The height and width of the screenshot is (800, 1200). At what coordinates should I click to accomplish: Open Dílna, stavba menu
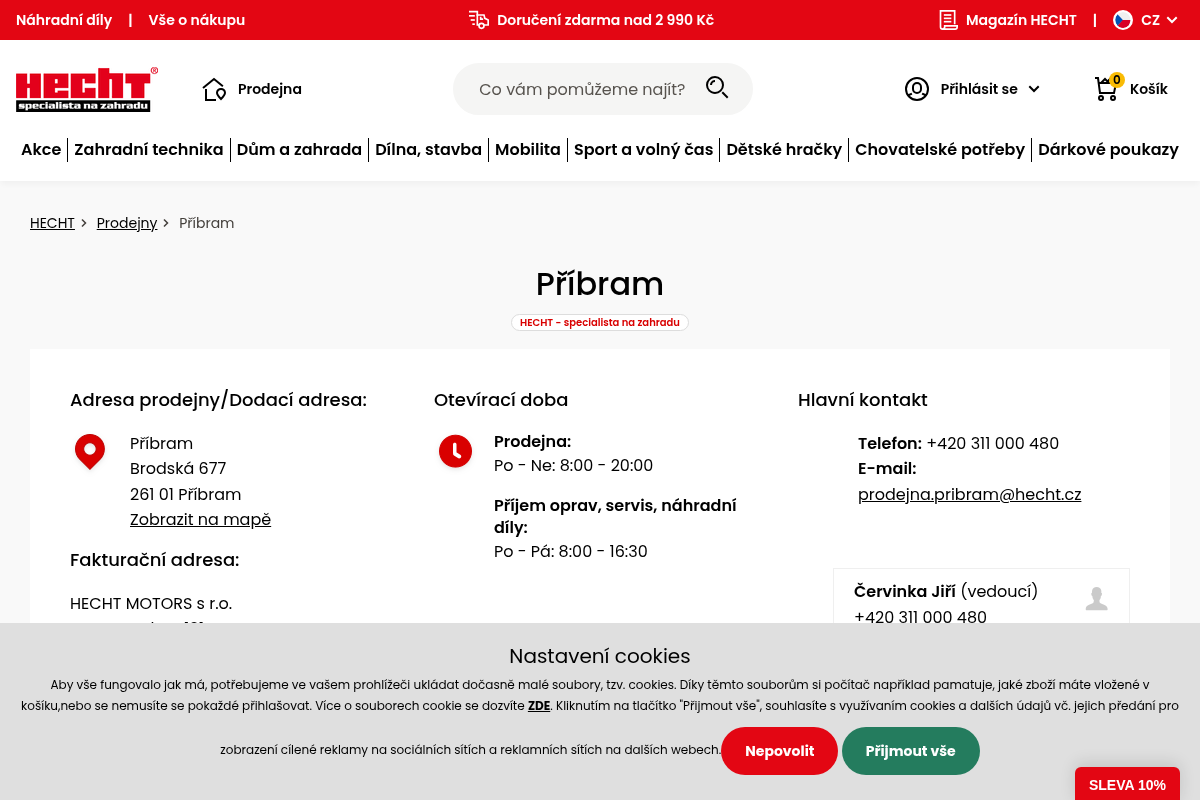[x=428, y=150]
